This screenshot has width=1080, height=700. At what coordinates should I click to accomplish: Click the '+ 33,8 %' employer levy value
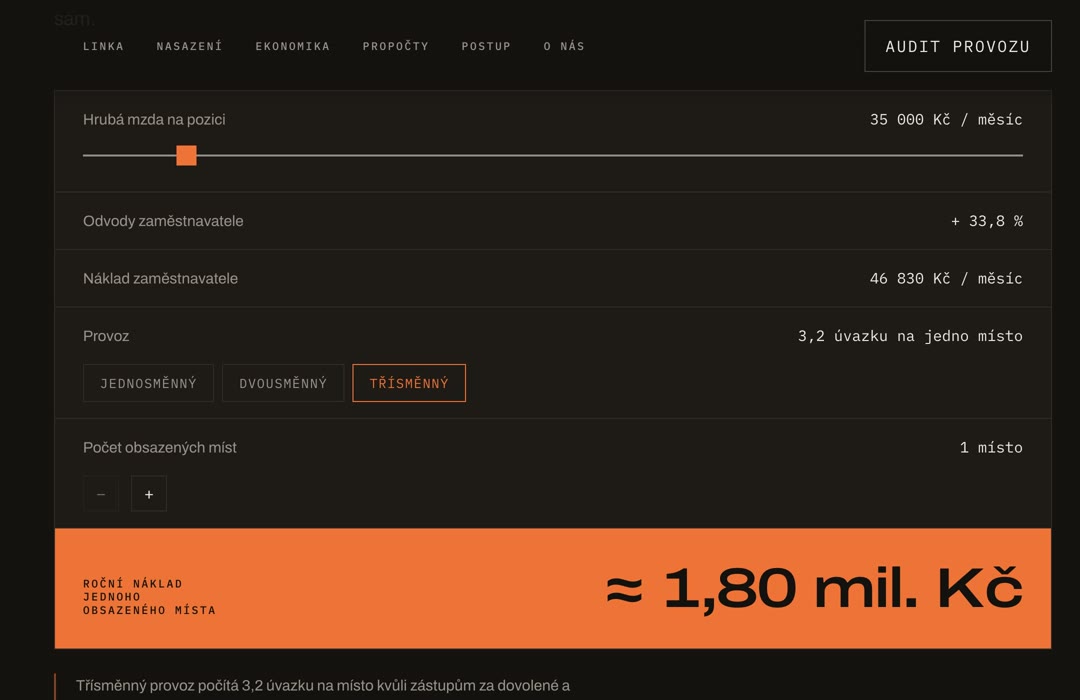pyautogui.click(x=986, y=221)
